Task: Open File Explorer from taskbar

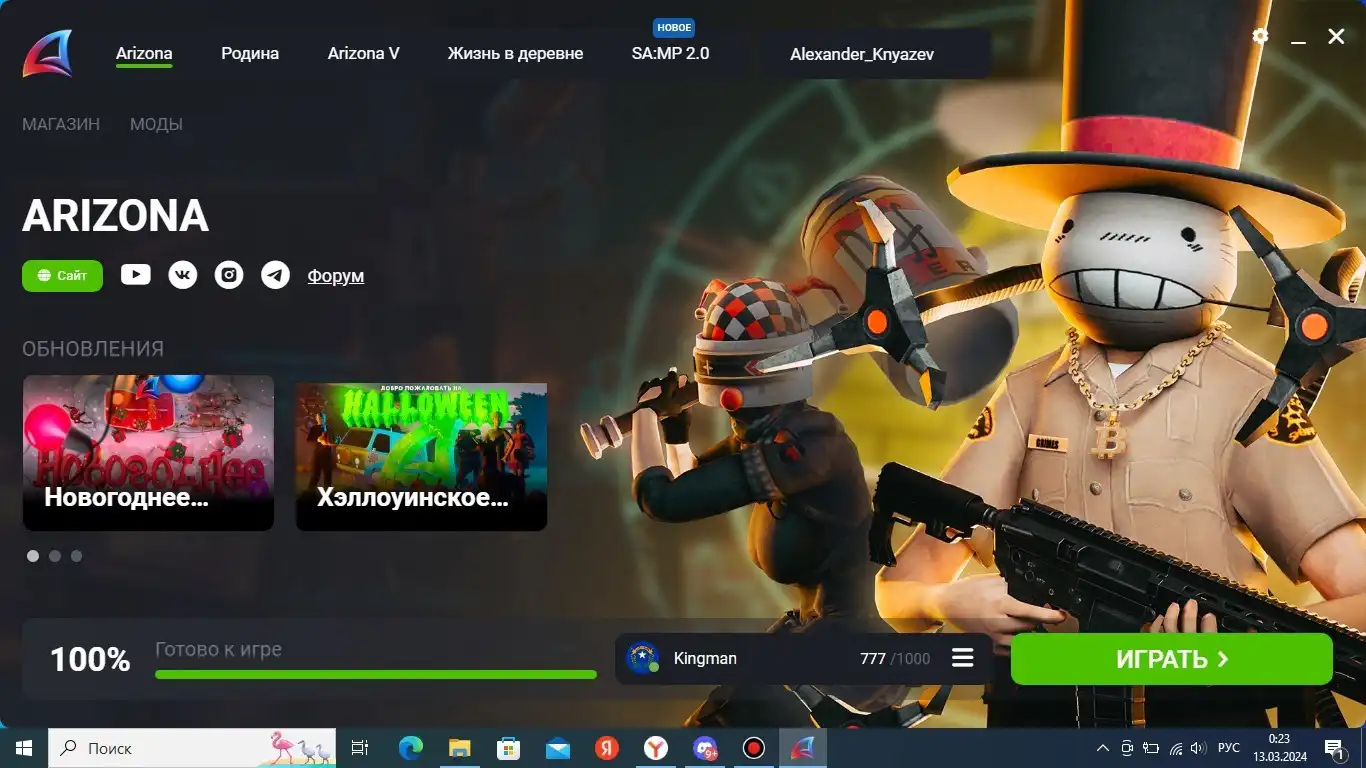Action: (459, 748)
